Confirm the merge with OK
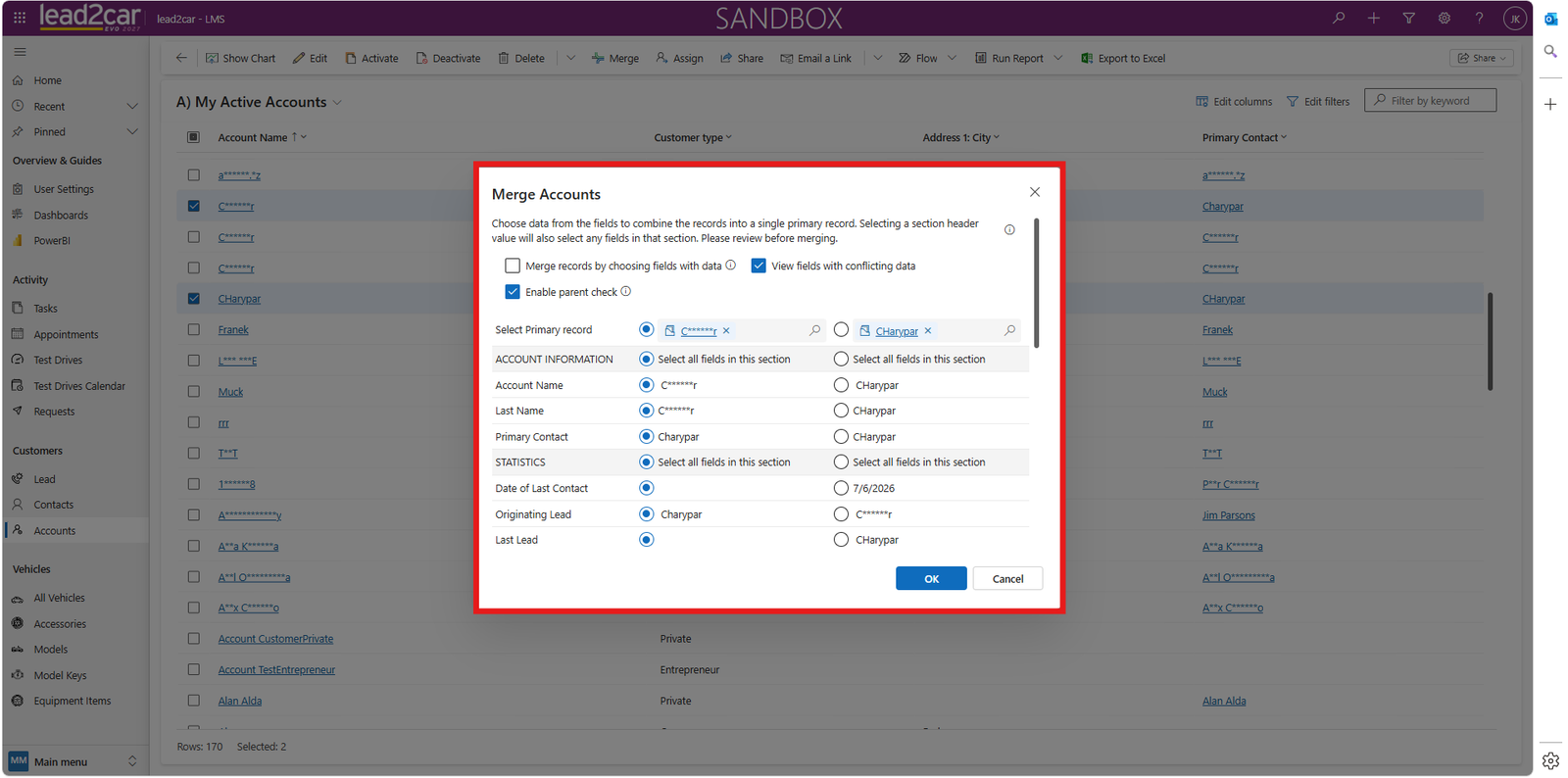 click(x=931, y=578)
